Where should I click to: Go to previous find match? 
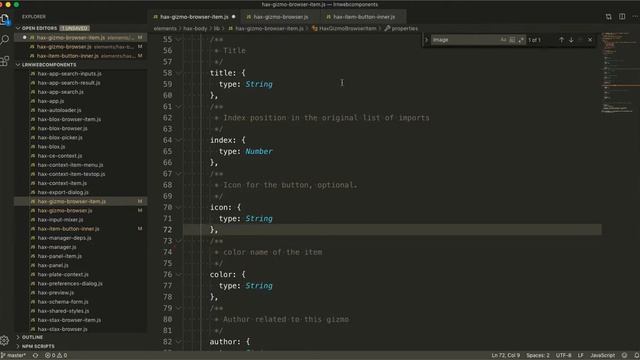(561, 40)
